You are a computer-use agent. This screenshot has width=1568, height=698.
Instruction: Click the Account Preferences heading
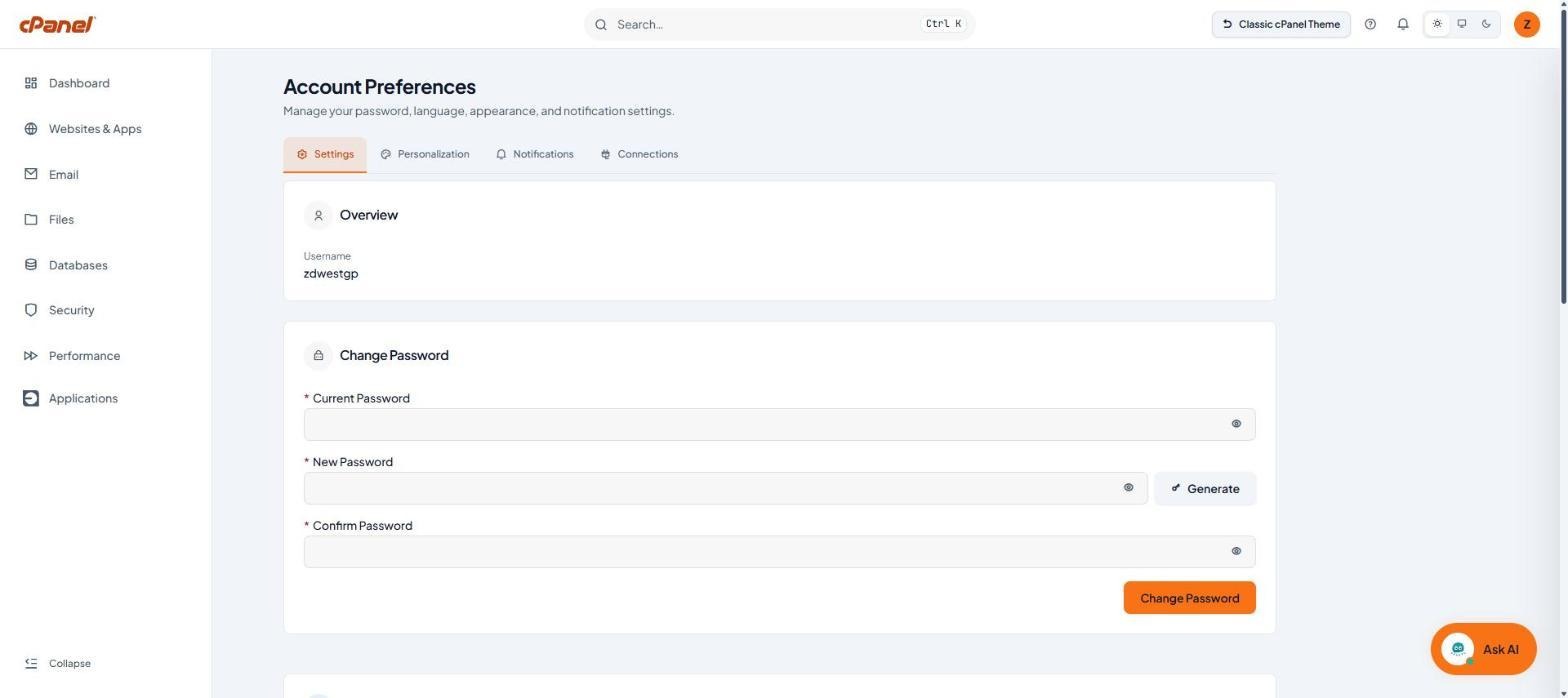[x=380, y=87]
